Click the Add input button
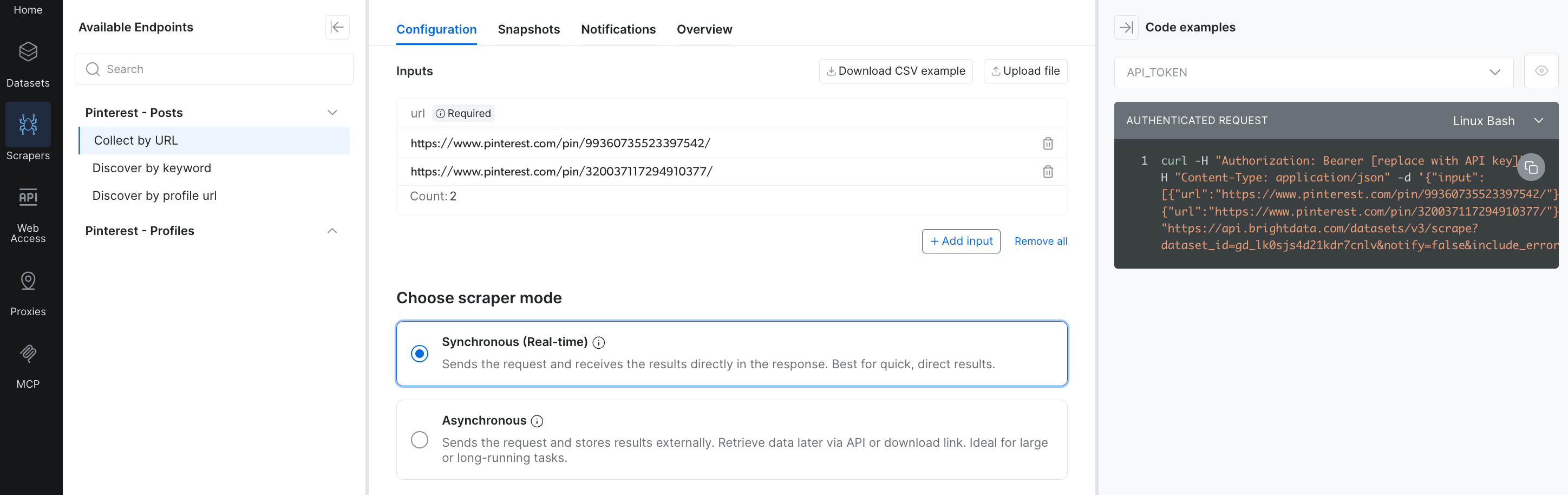Viewport: 1568px width, 495px height. click(x=961, y=241)
